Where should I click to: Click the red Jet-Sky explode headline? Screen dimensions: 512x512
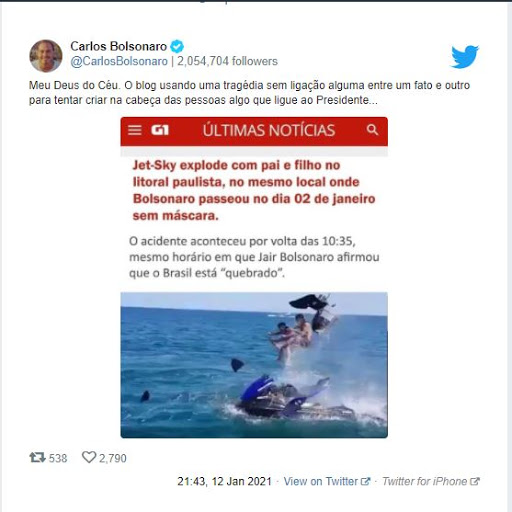click(254, 190)
